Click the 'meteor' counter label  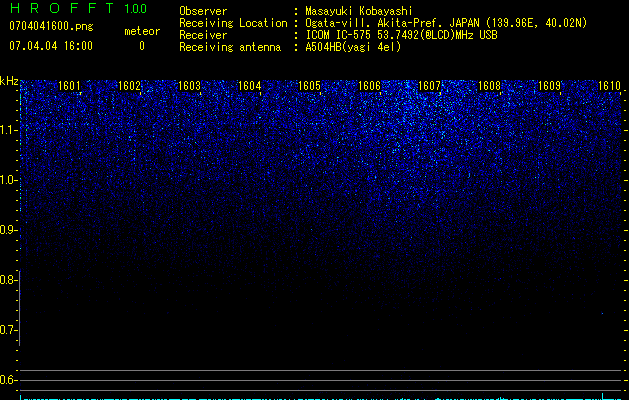tap(142, 31)
